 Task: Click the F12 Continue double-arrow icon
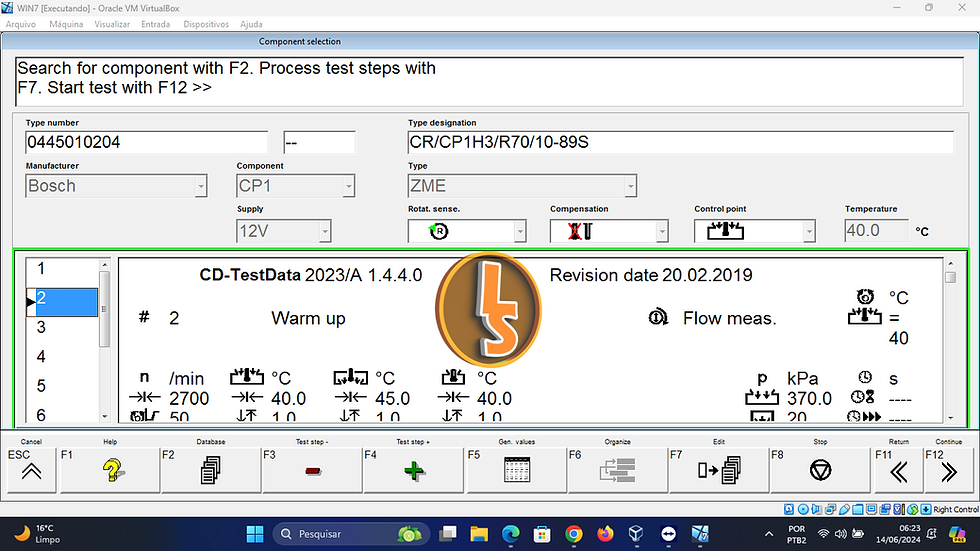tap(948, 470)
